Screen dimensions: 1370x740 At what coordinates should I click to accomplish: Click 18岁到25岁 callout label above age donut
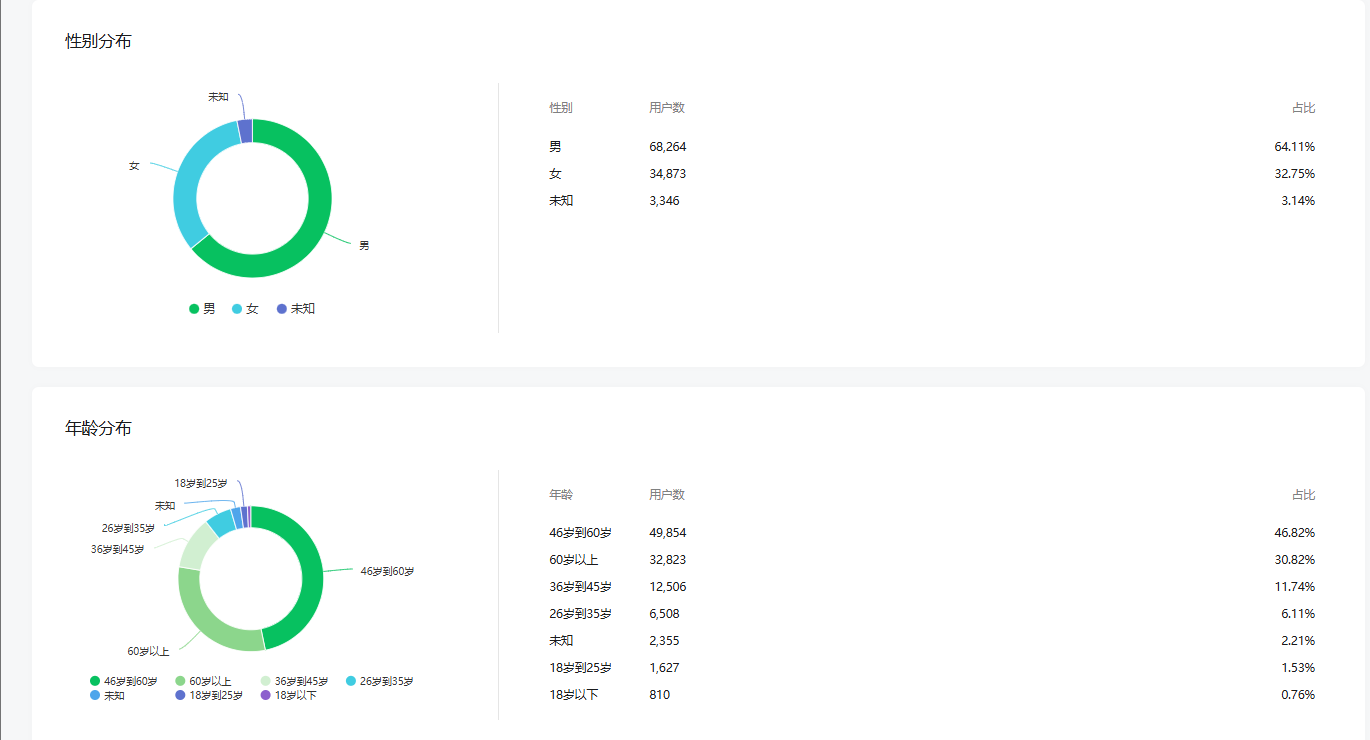coord(201,483)
